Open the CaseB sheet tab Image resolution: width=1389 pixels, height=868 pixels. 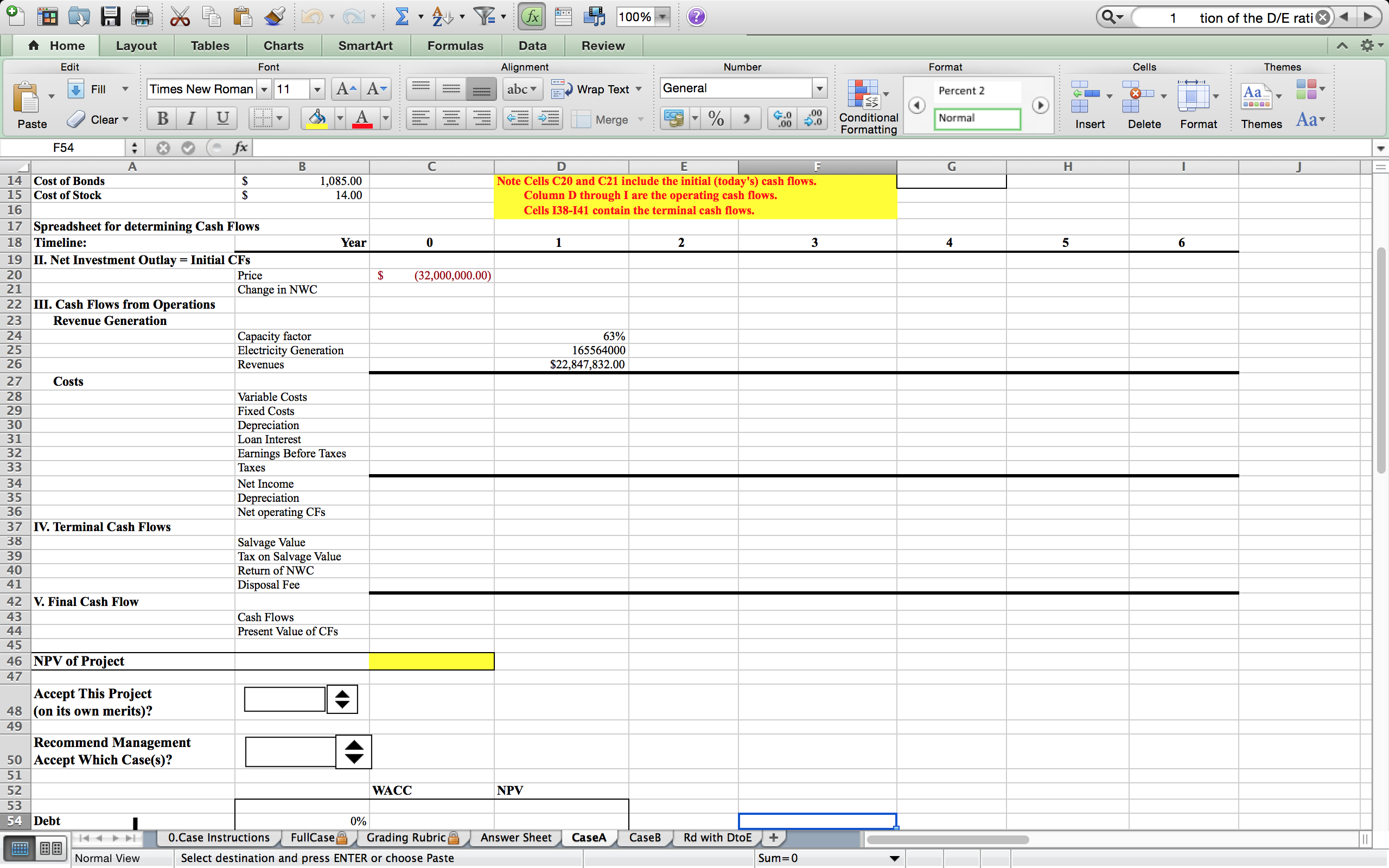click(x=645, y=838)
